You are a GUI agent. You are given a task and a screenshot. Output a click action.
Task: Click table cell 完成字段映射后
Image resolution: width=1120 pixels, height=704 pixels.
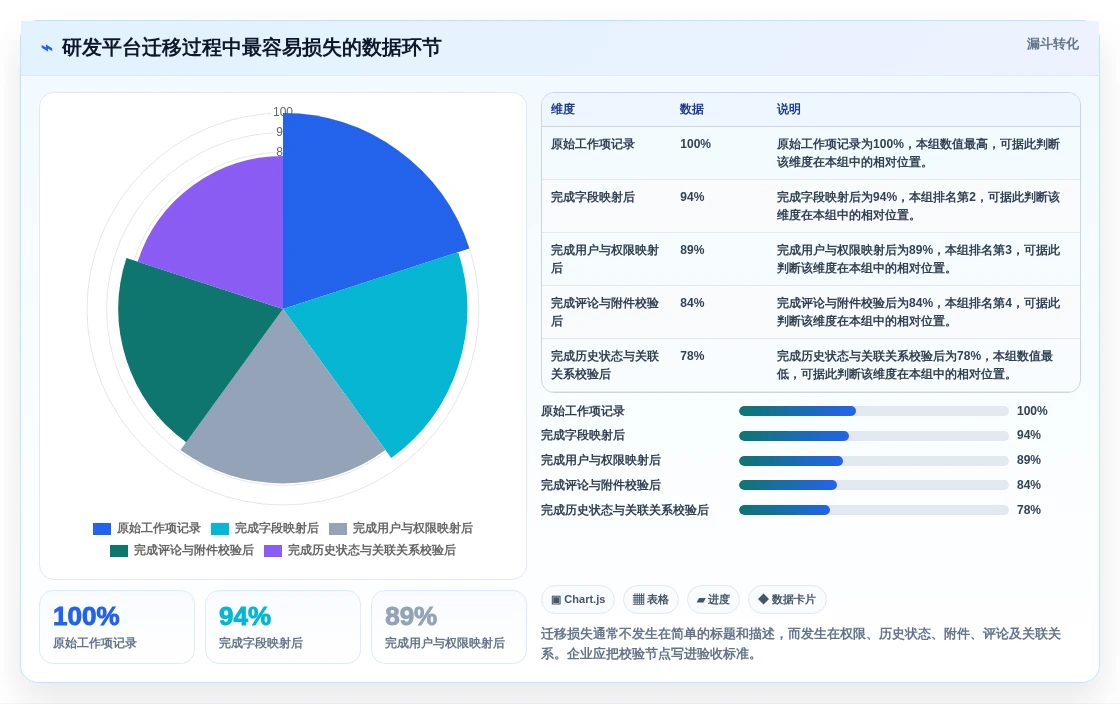point(593,197)
